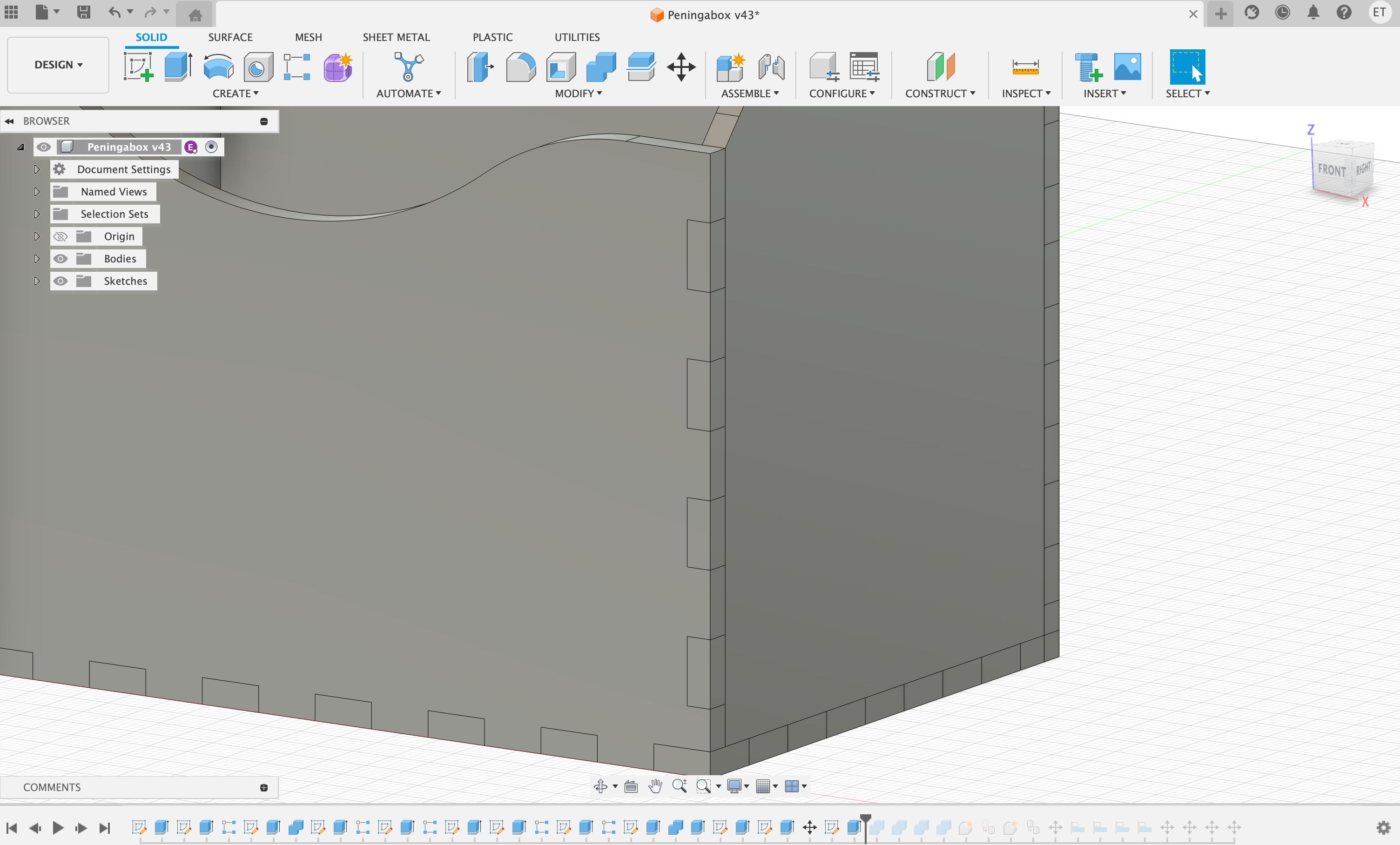Open the MODIFY dropdown menu
The image size is (1400, 845).
point(579,94)
